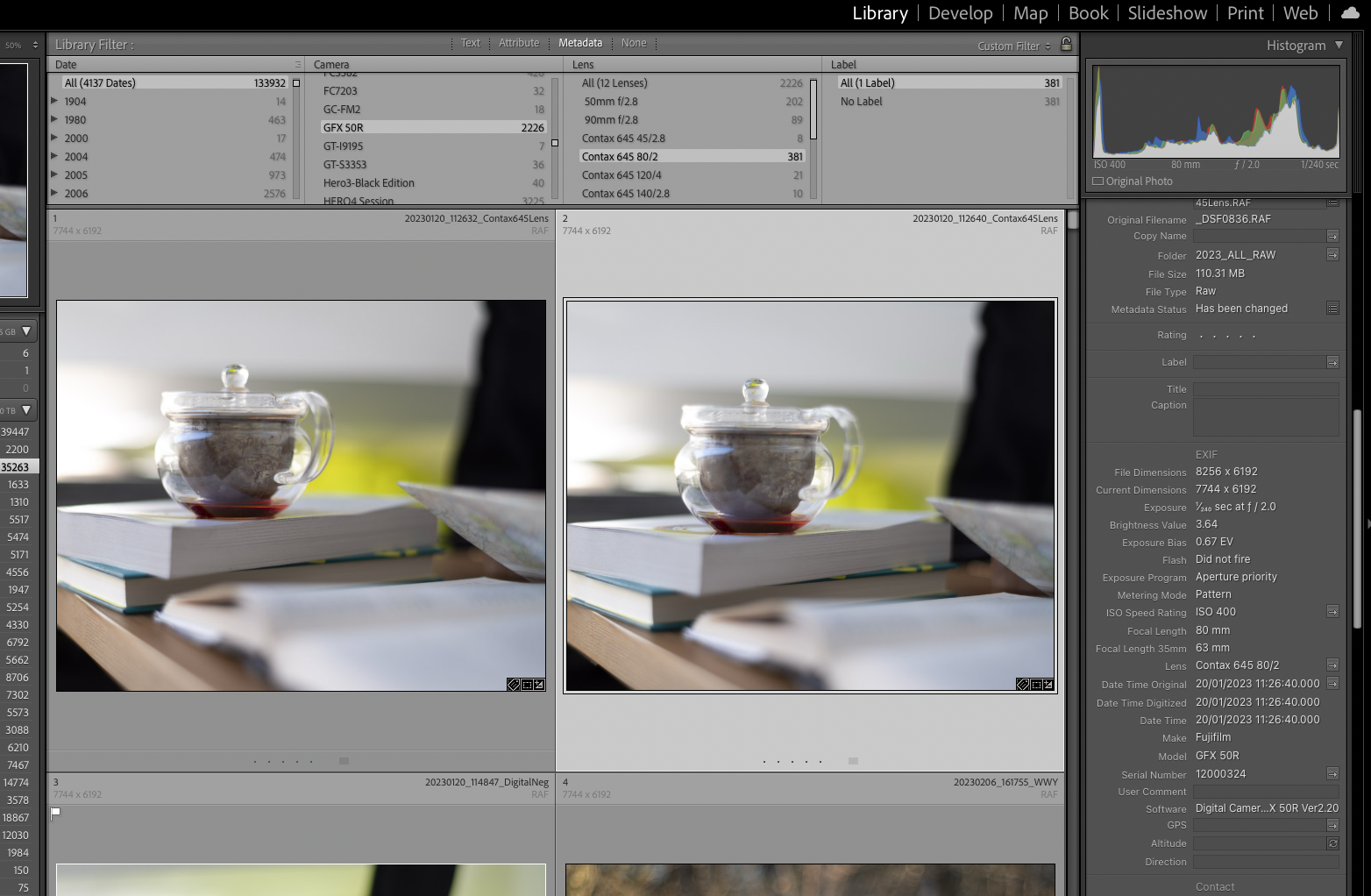The width and height of the screenshot is (1371, 896).
Task: Click the Lens column scrollbar thumb
Action: click(813, 110)
